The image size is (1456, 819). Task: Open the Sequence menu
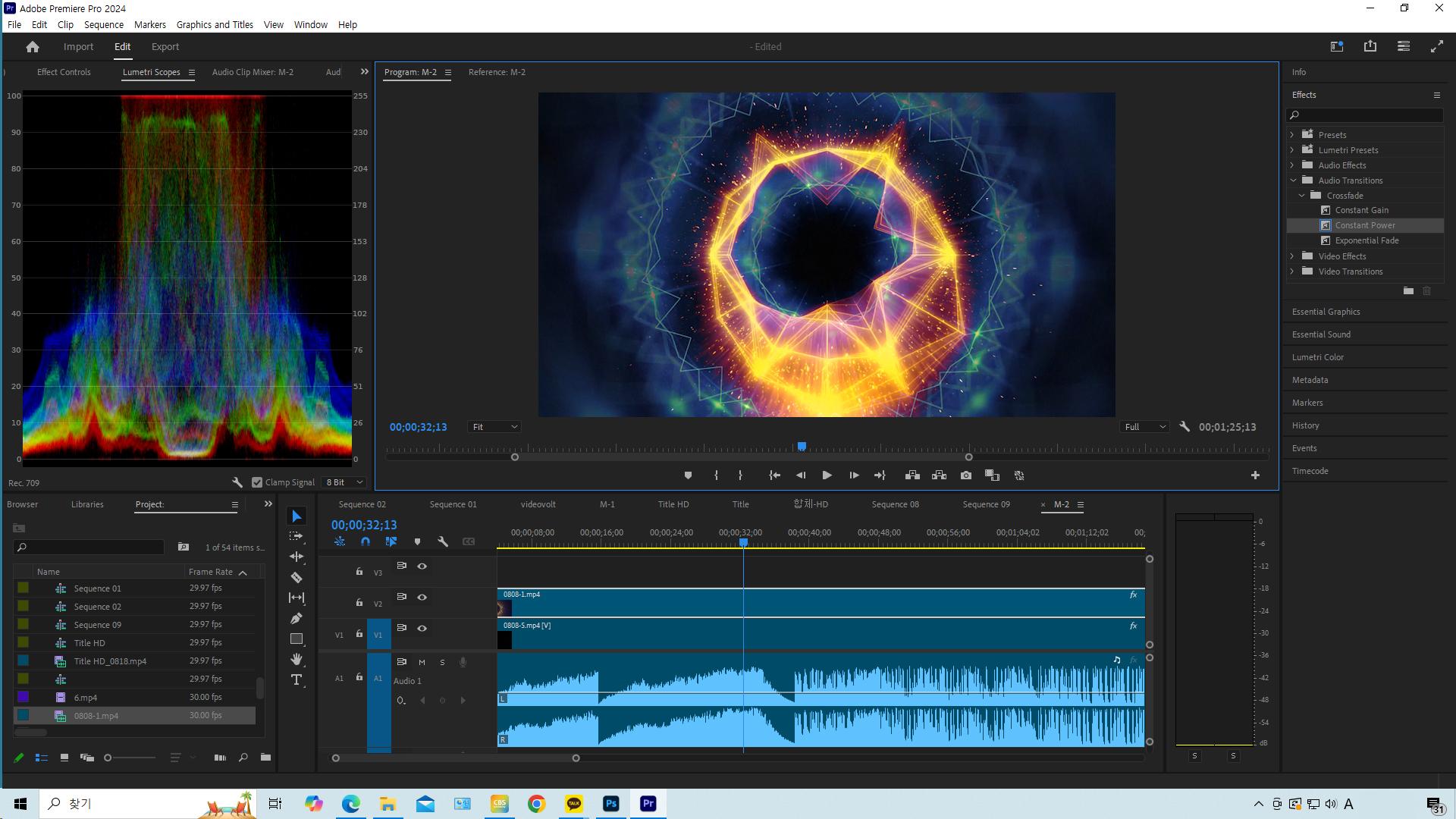103,24
